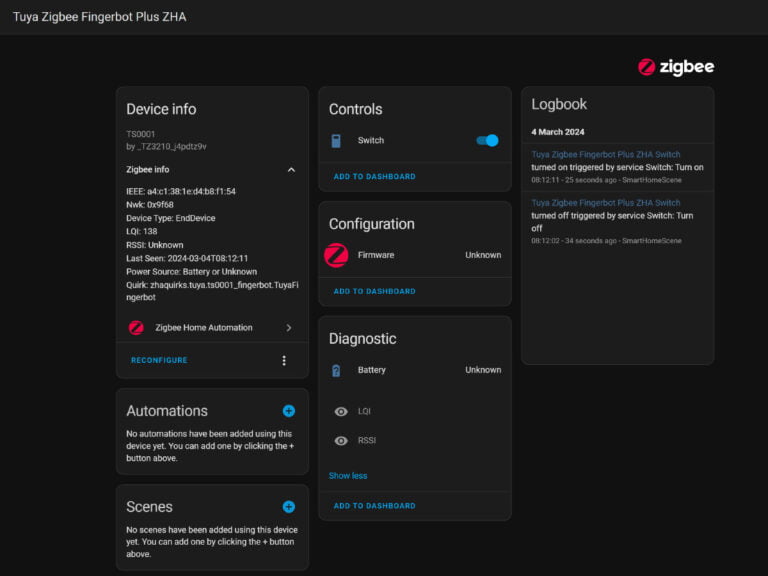
Task: Click the Zigbee Firmware icon in Configuration
Action: click(336, 255)
